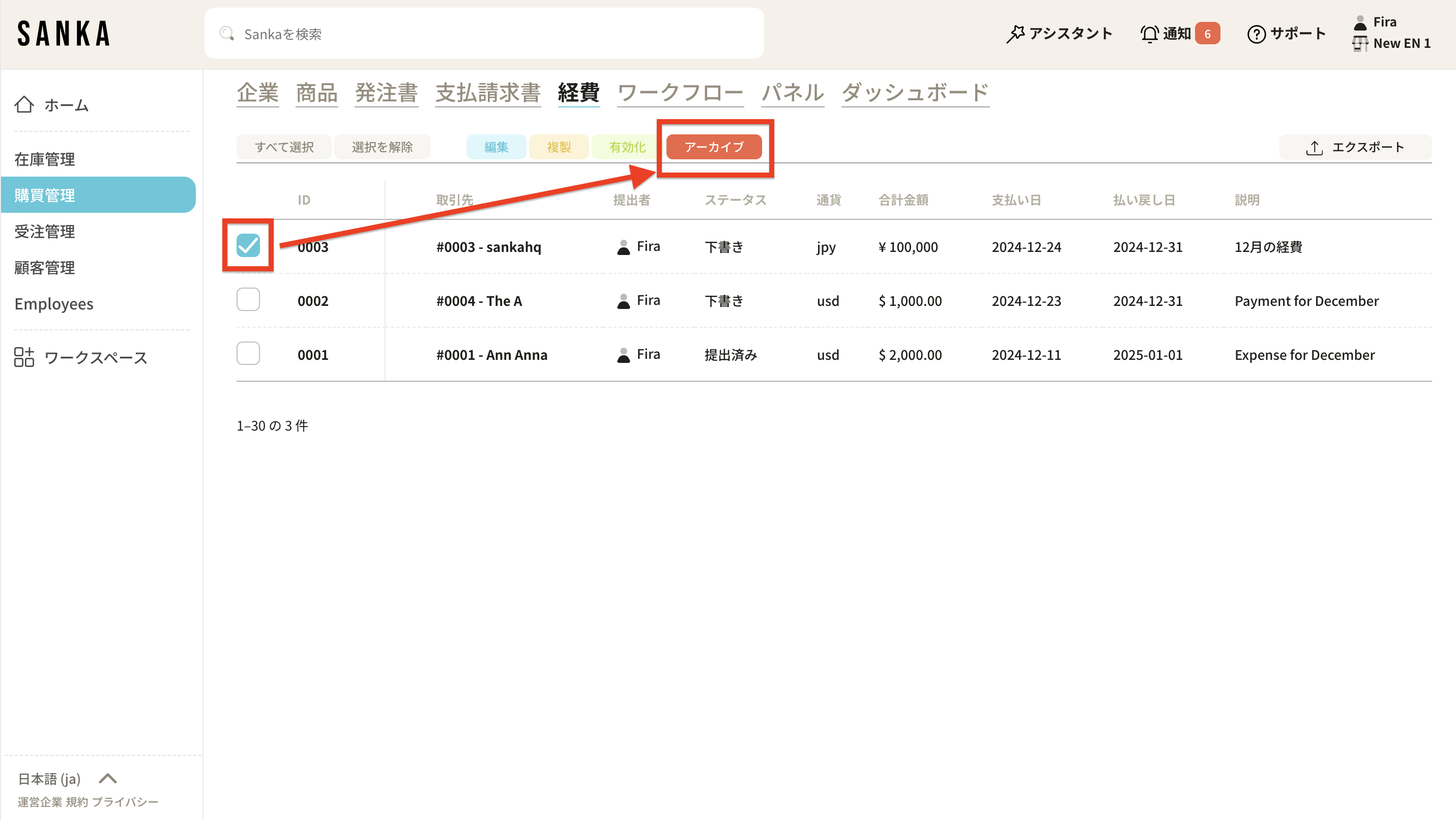Click the Workspace grid icon
Viewport: 1456px width, 820px height.
[x=24, y=357]
